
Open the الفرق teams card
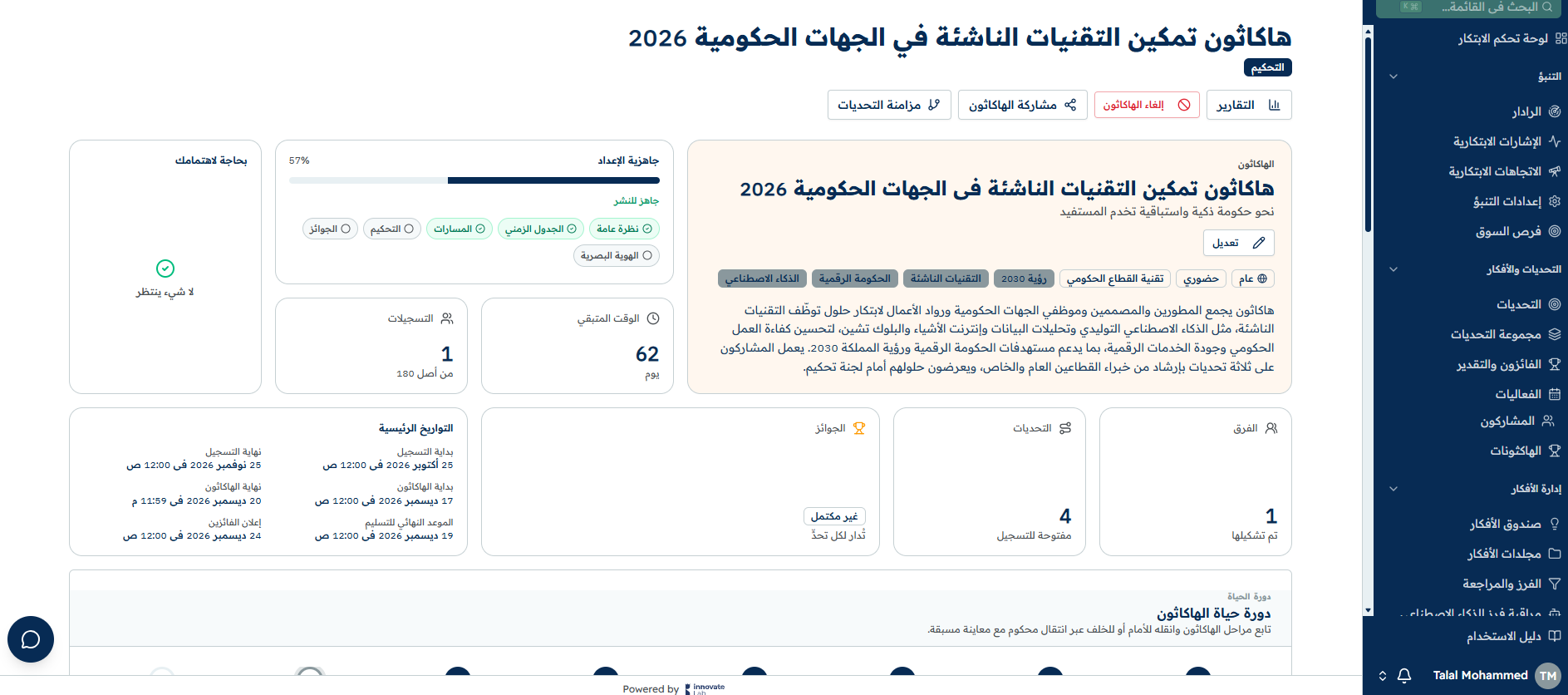pos(1196,481)
